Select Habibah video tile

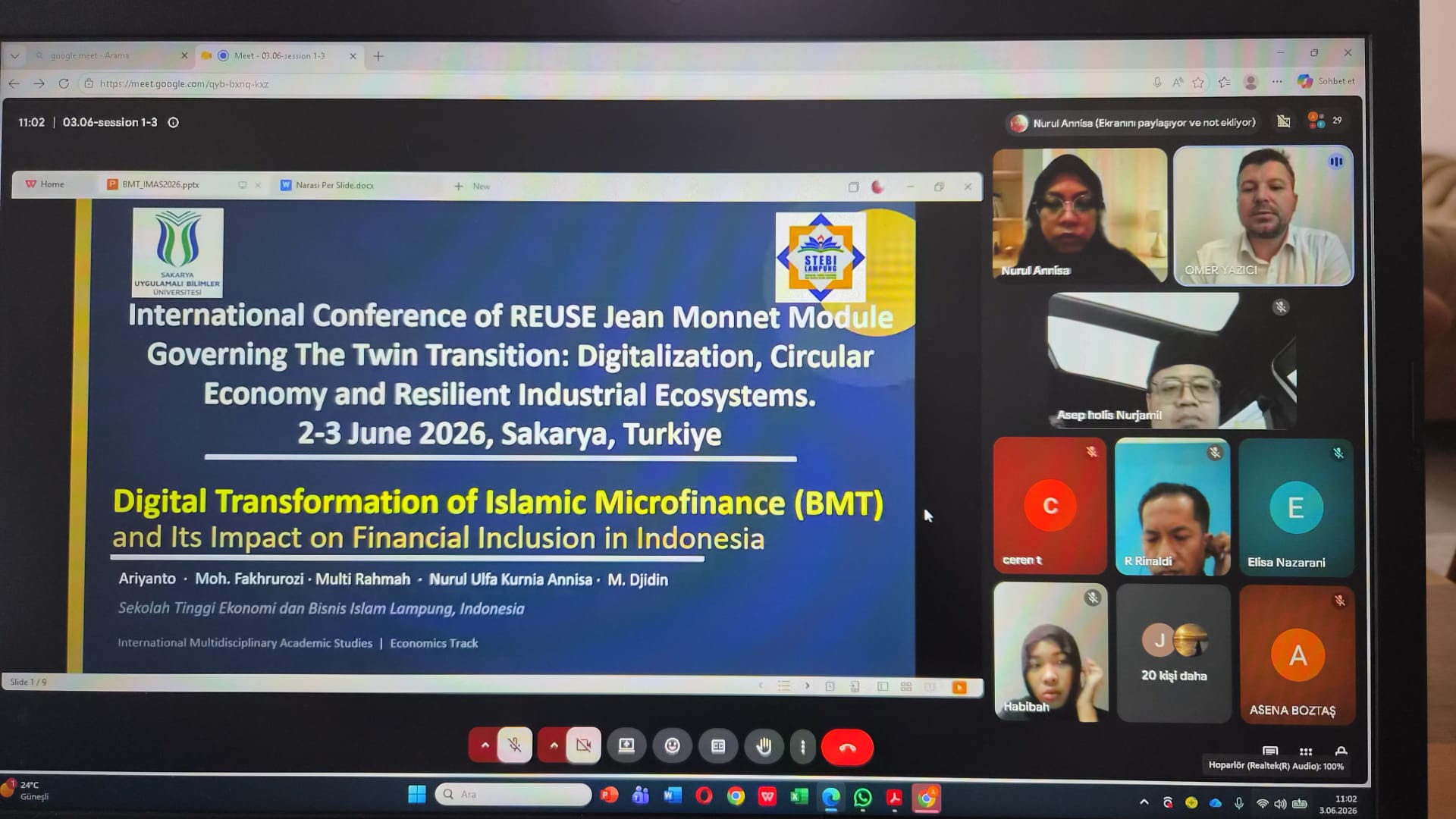coord(1051,651)
